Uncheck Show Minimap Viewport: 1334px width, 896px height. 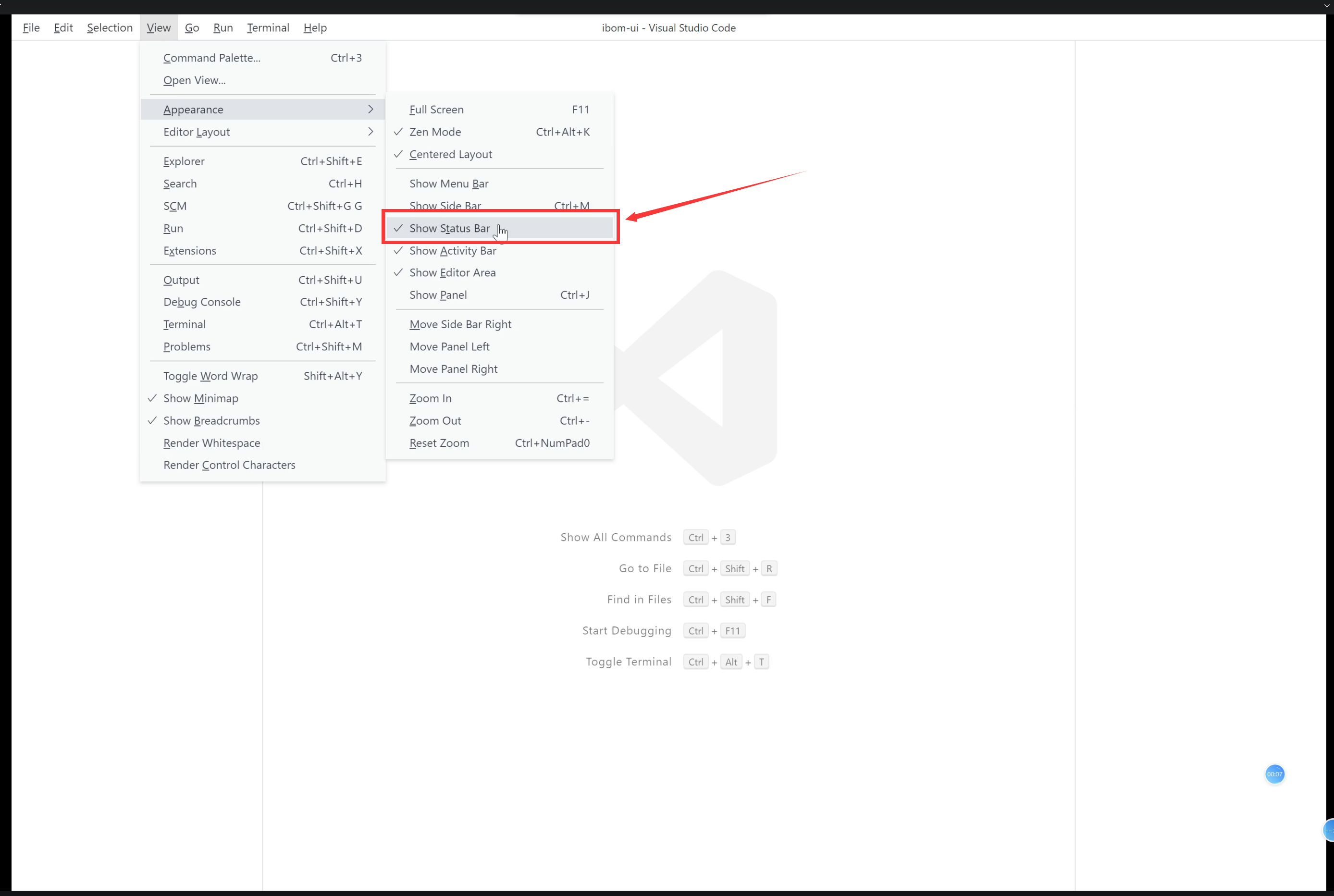200,398
